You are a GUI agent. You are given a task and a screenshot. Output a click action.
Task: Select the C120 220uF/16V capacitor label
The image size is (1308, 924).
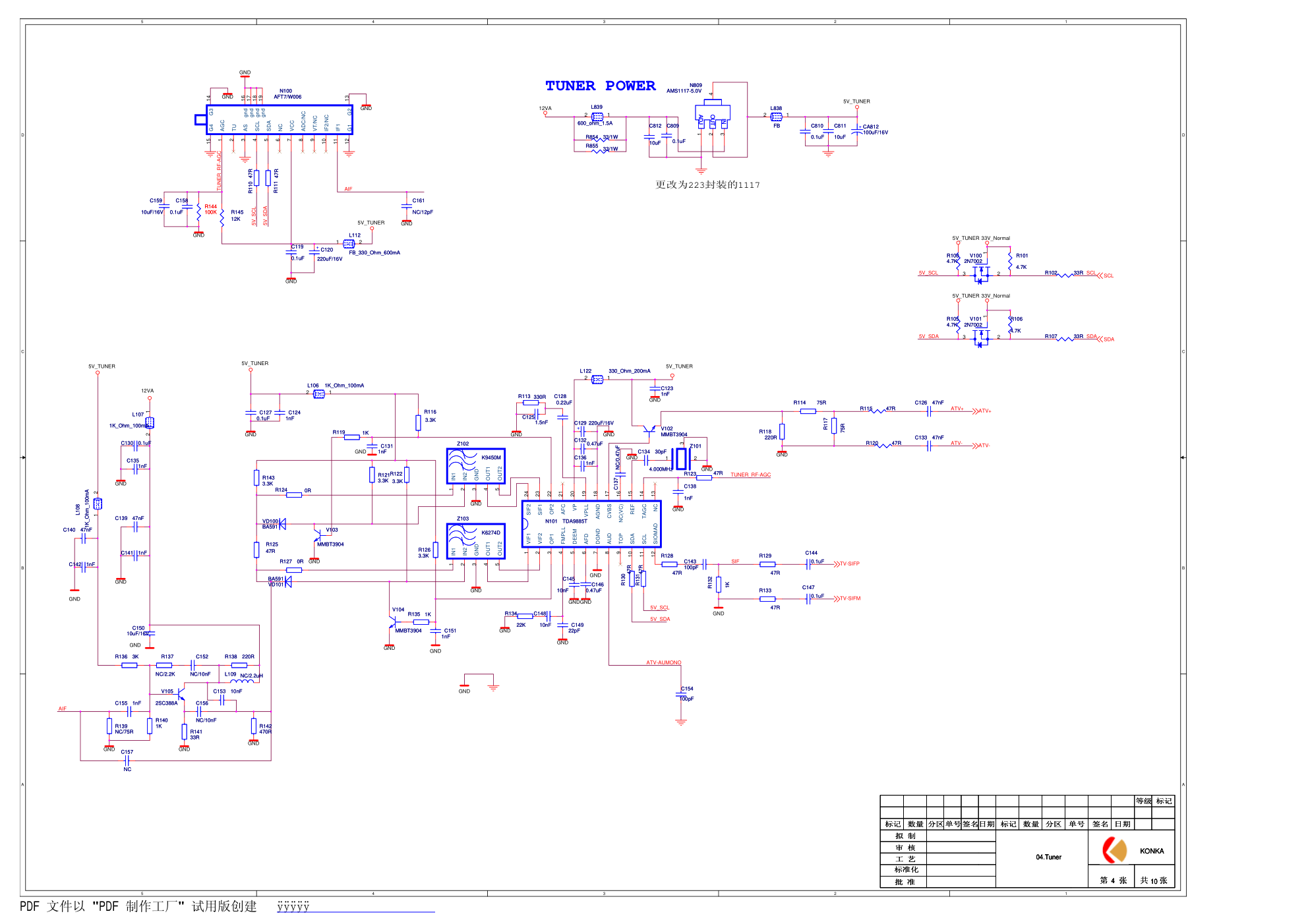tap(330, 254)
